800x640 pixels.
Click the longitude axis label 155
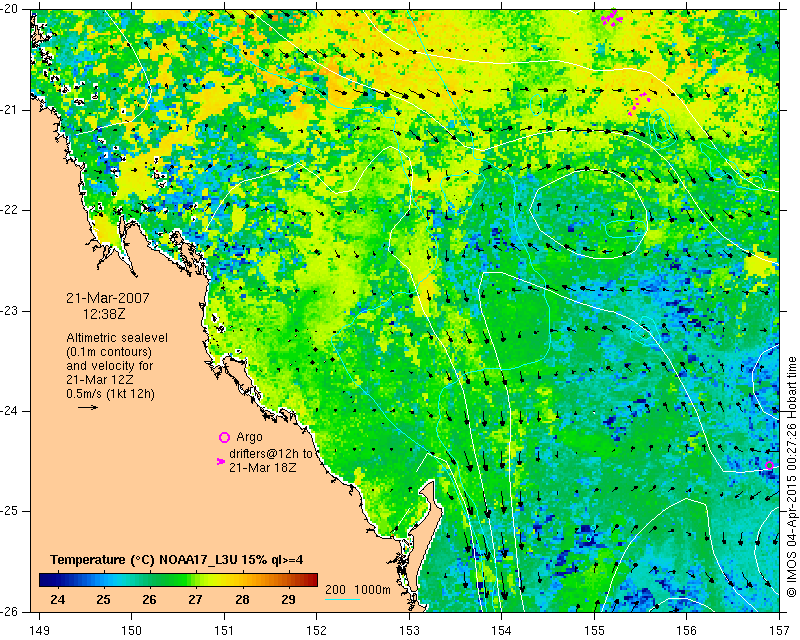(x=594, y=631)
